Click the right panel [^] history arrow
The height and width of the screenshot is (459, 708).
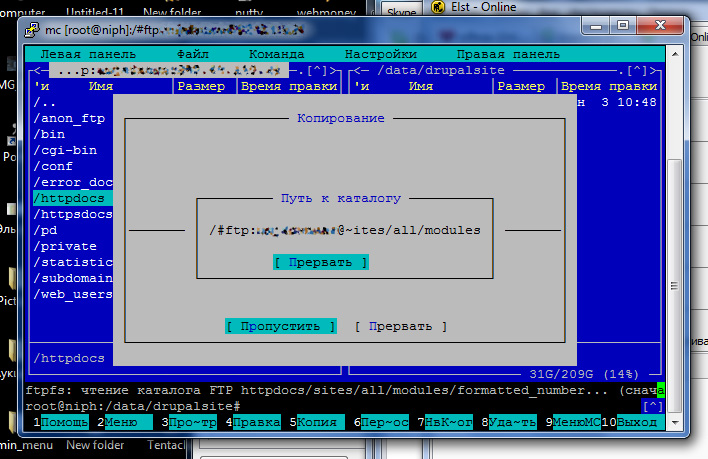[x=637, y=70]
